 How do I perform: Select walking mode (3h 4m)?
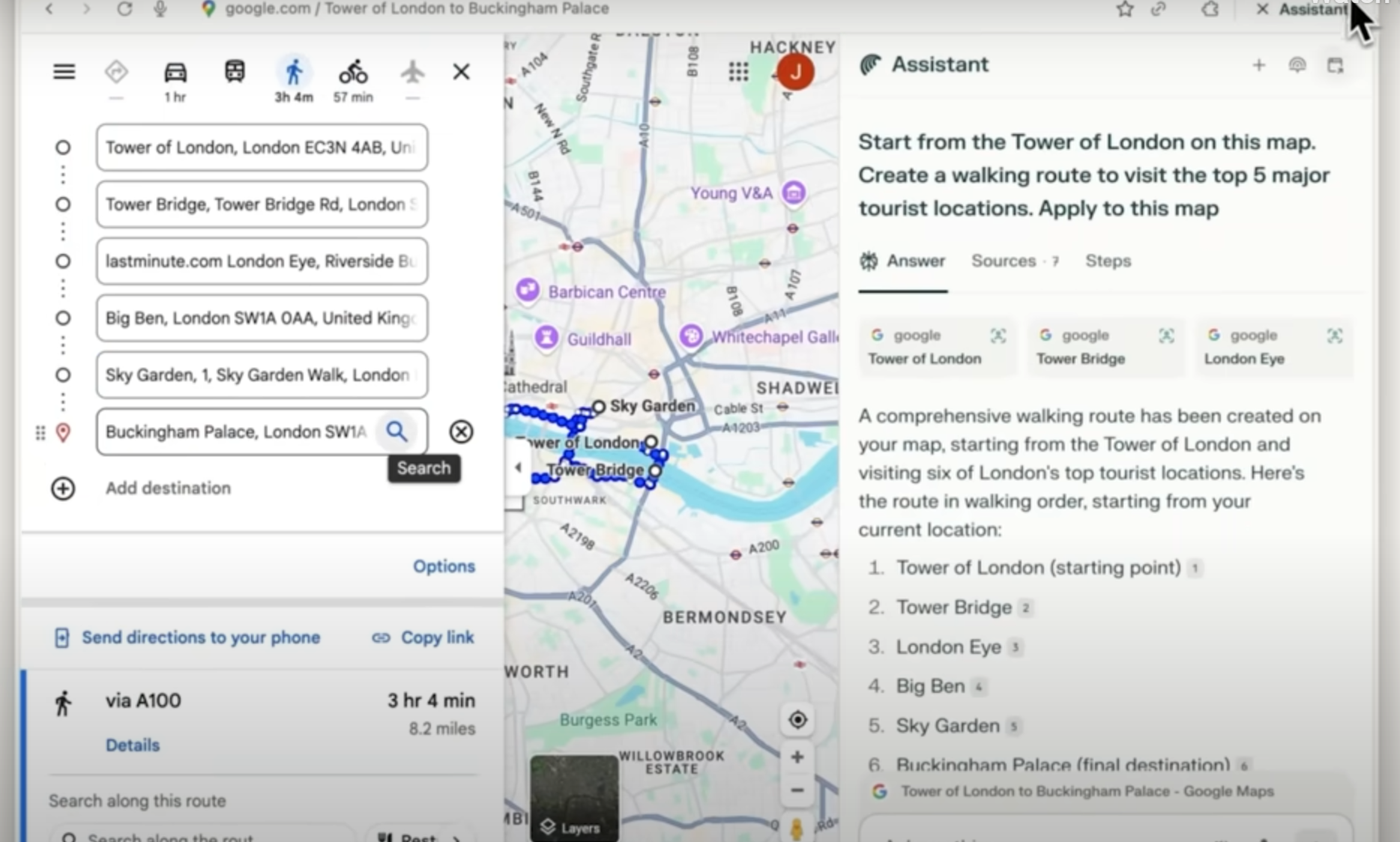(x=294, y=72)
